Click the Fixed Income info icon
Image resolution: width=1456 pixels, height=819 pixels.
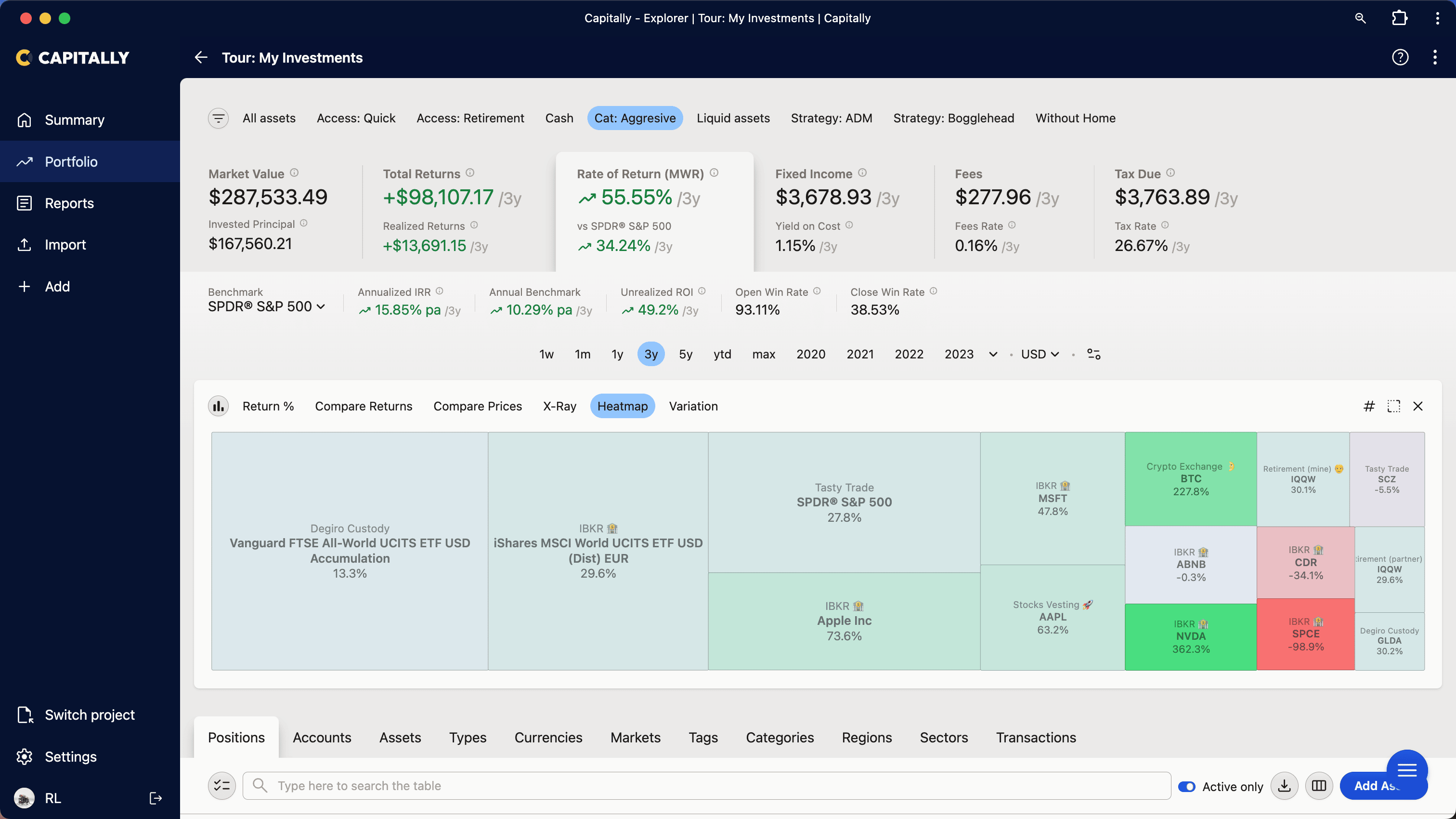[x=862, y=173]
